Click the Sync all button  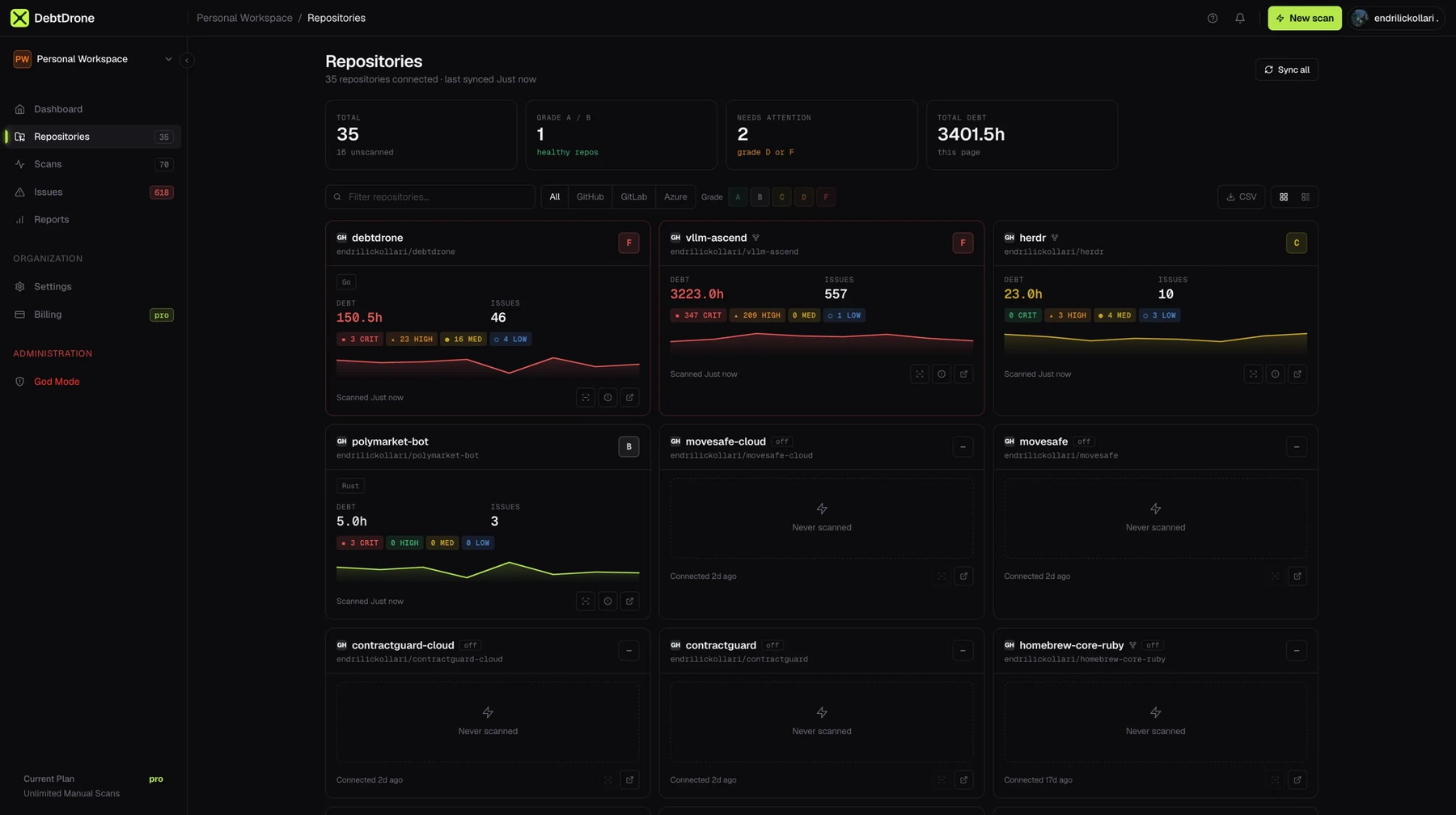(1286, 70)
